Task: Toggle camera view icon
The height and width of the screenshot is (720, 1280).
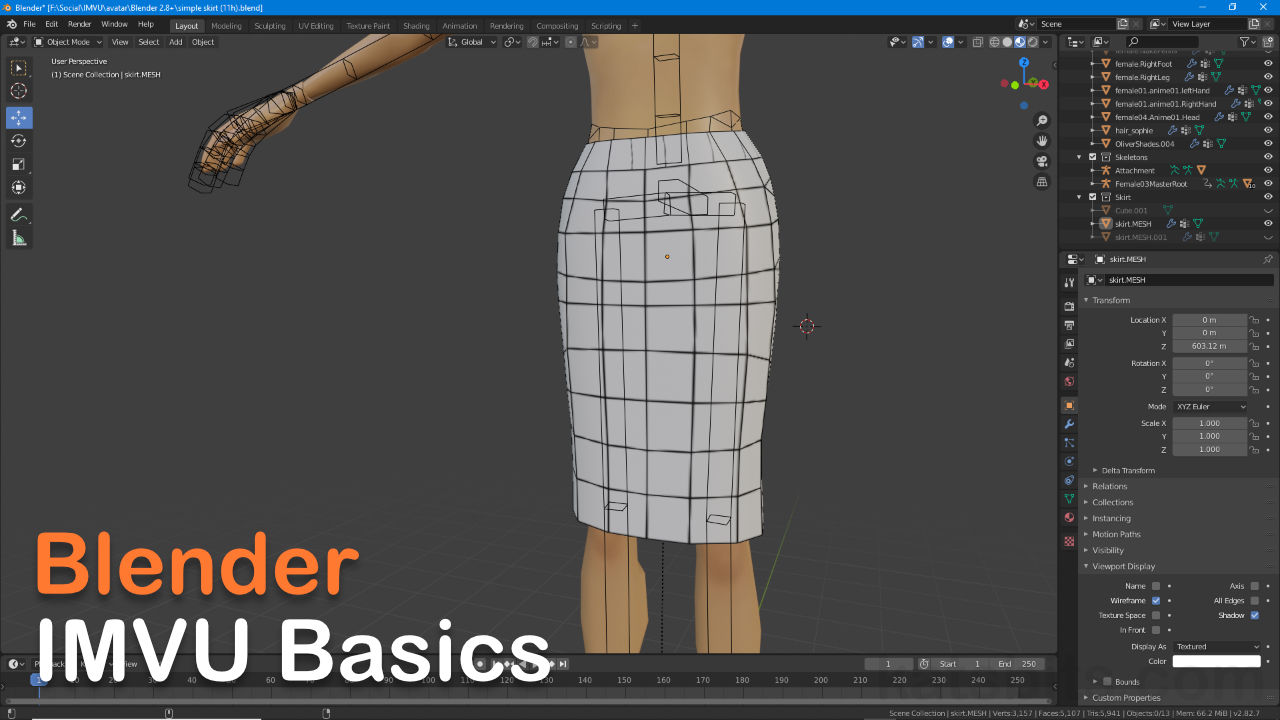Action: pyautogui.click(x=1042, y=162)
